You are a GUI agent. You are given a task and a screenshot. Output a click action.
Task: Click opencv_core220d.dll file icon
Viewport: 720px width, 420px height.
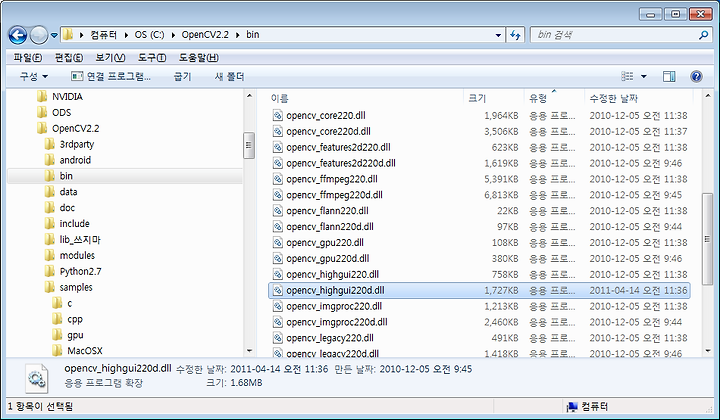pyautogui.click(x=277, y=131)
